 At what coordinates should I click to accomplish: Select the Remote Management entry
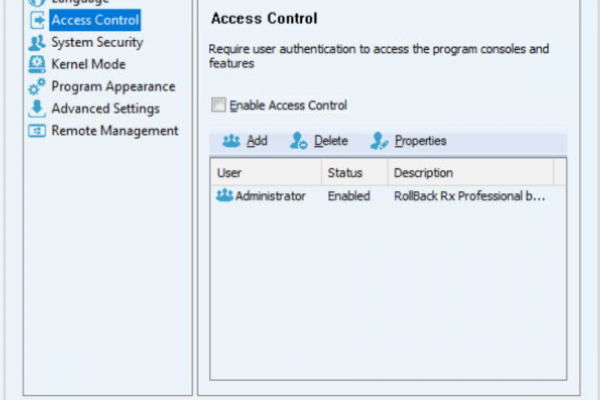pos(115,131)
